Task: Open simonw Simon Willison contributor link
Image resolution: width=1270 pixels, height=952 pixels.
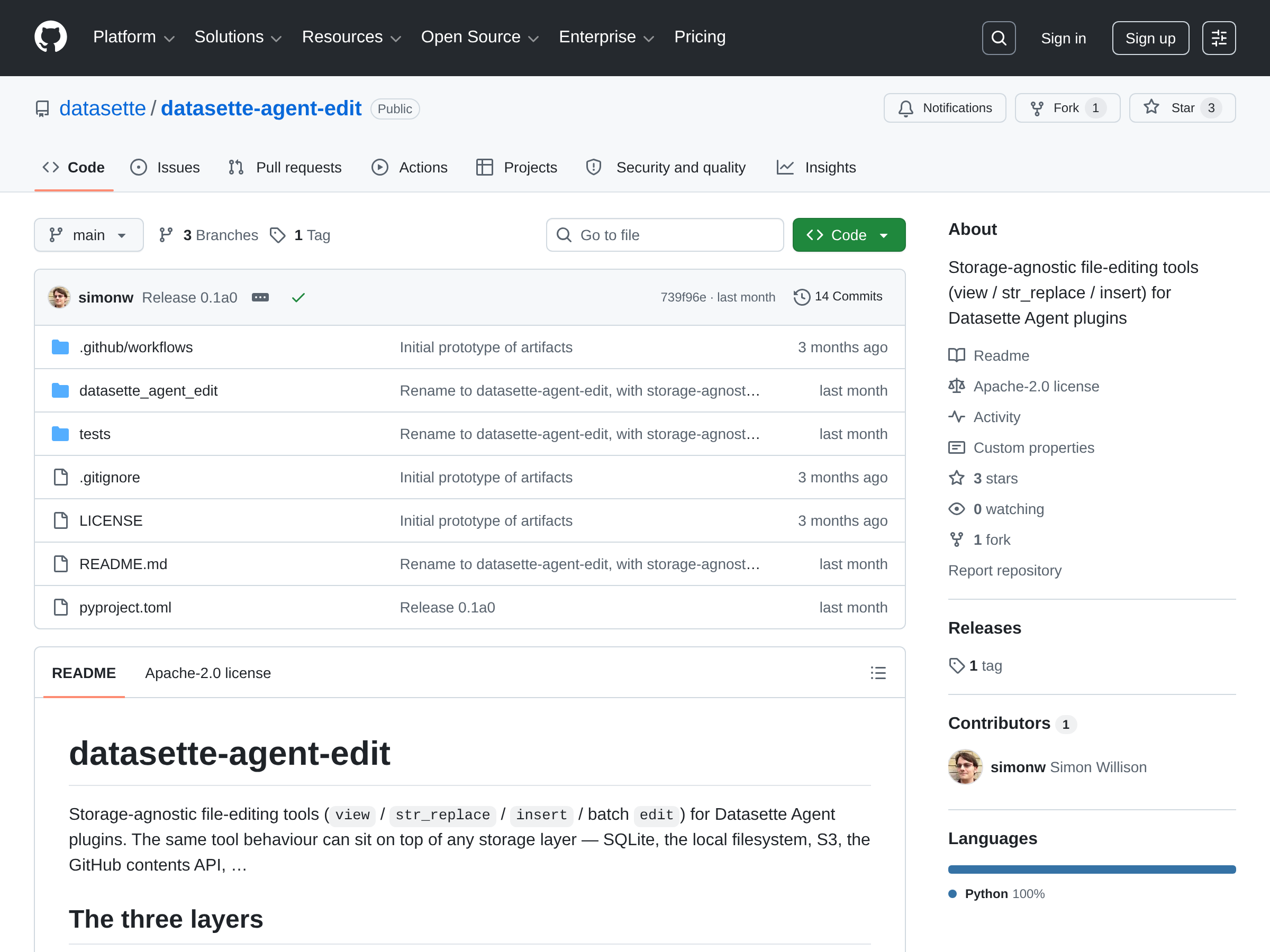Action: tap(1068, 767)
